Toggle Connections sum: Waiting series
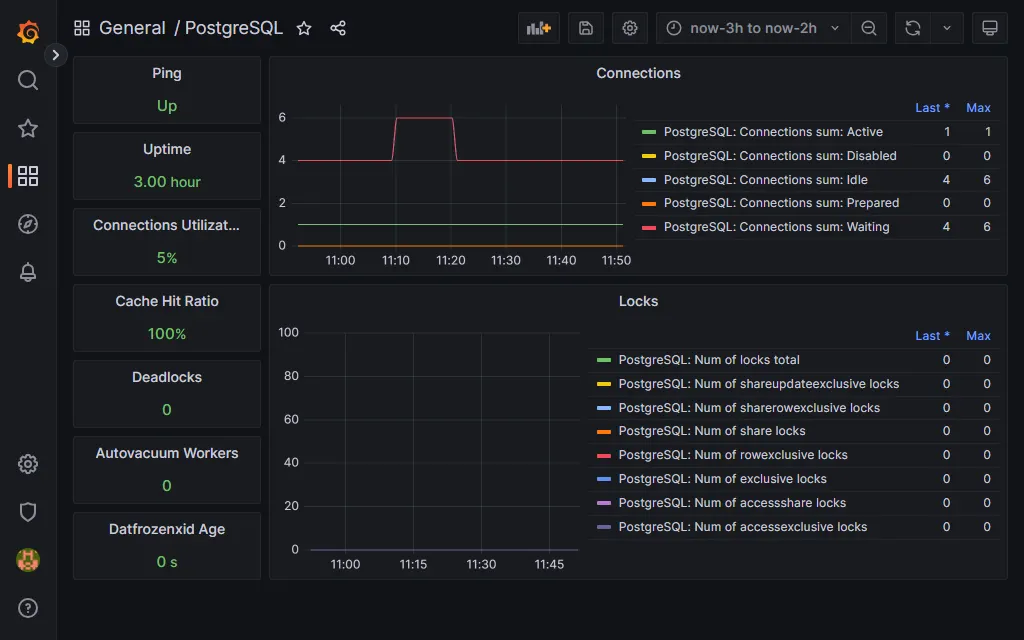The image size is (1024, 640). 776,227
